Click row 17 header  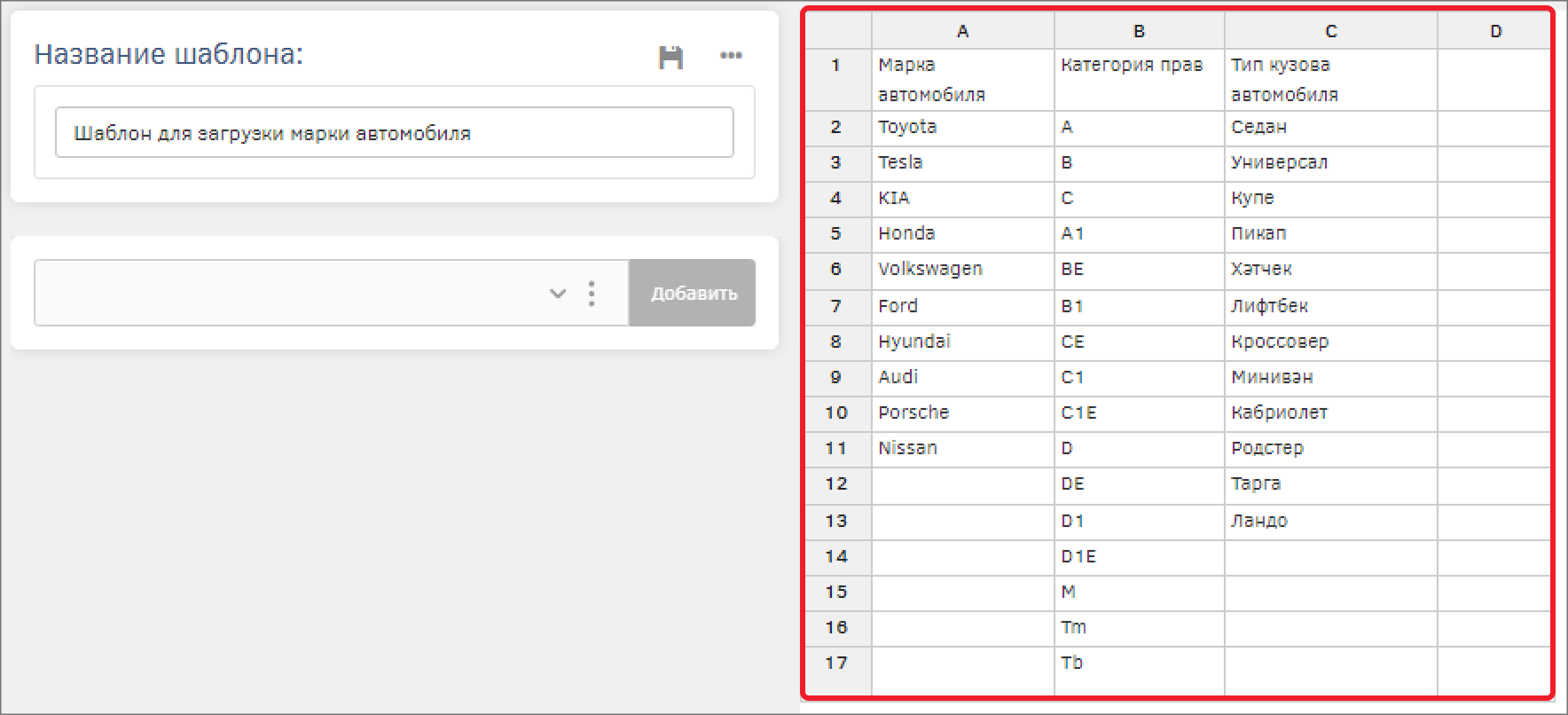pos(836,663)
